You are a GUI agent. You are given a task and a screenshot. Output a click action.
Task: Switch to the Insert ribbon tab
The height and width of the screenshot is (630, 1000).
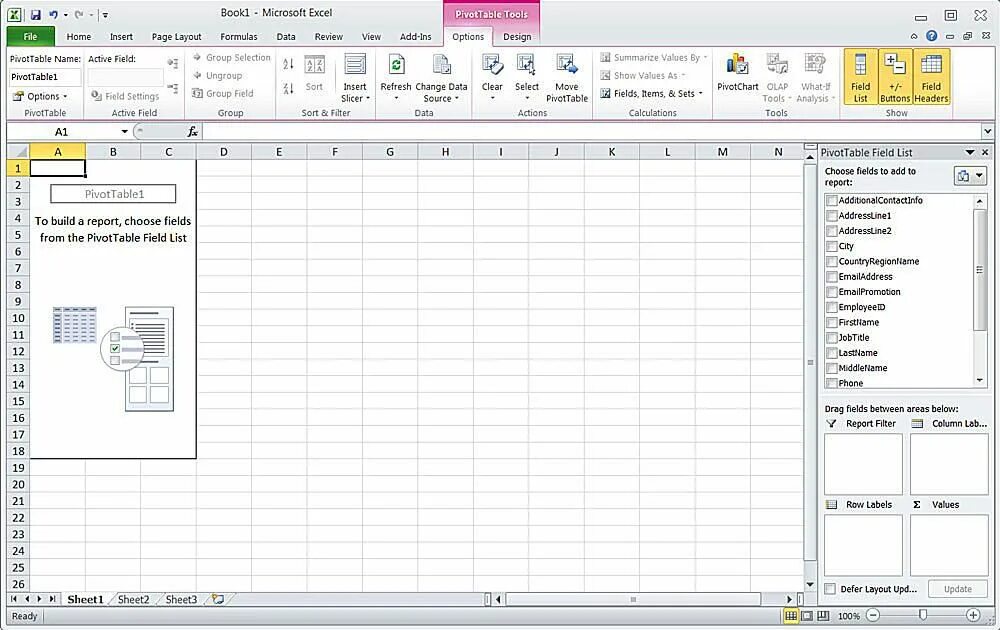click(x=121, y=37)
